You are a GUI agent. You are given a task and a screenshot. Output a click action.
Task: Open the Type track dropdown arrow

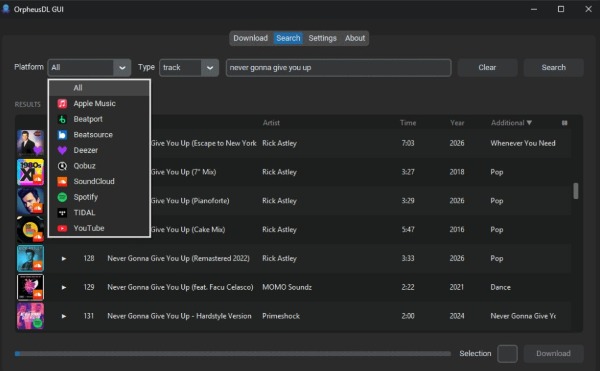coord(210,68)
